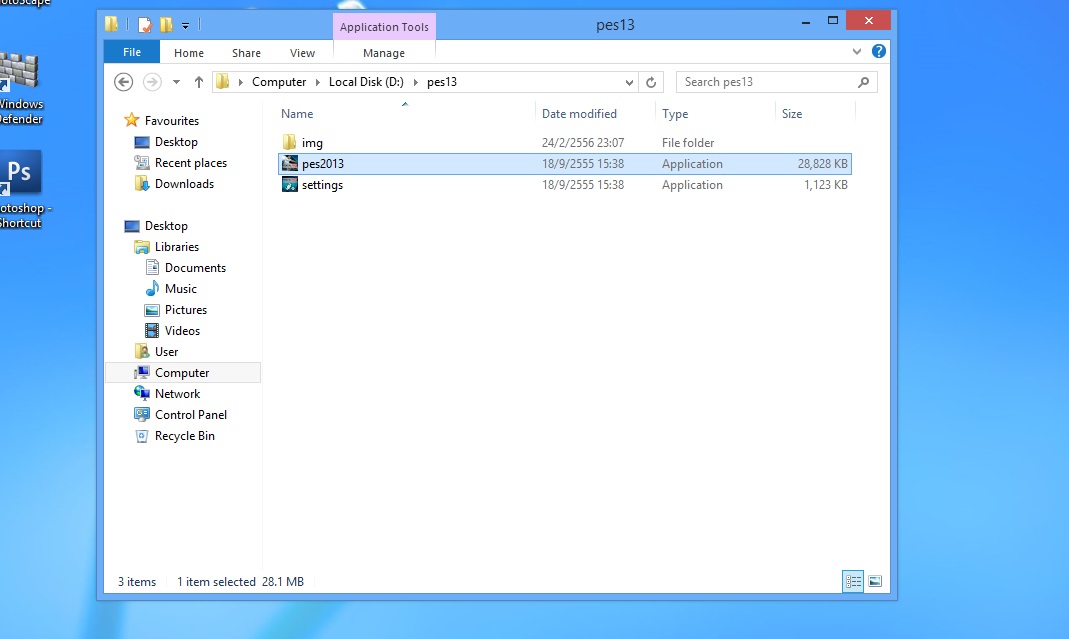
Task: Switch to the View tab
Action: coord(302,53)
